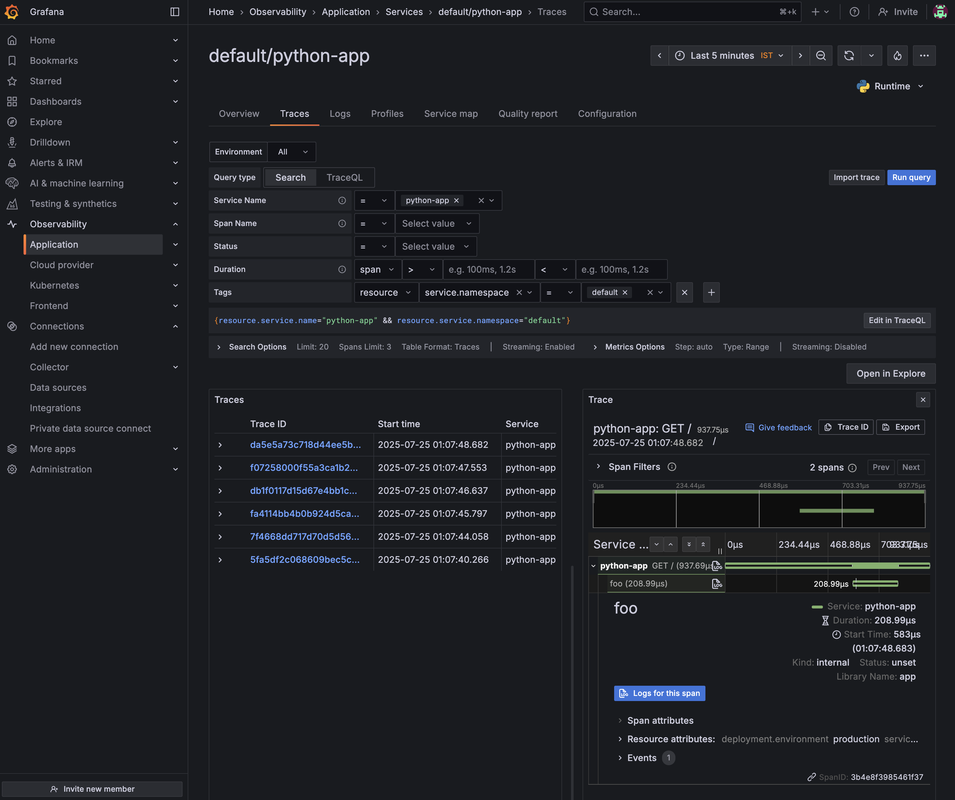This screenshot has height=800, width=955.
Task: Click the Give feedback link
Action: click(x=778, y=427)
